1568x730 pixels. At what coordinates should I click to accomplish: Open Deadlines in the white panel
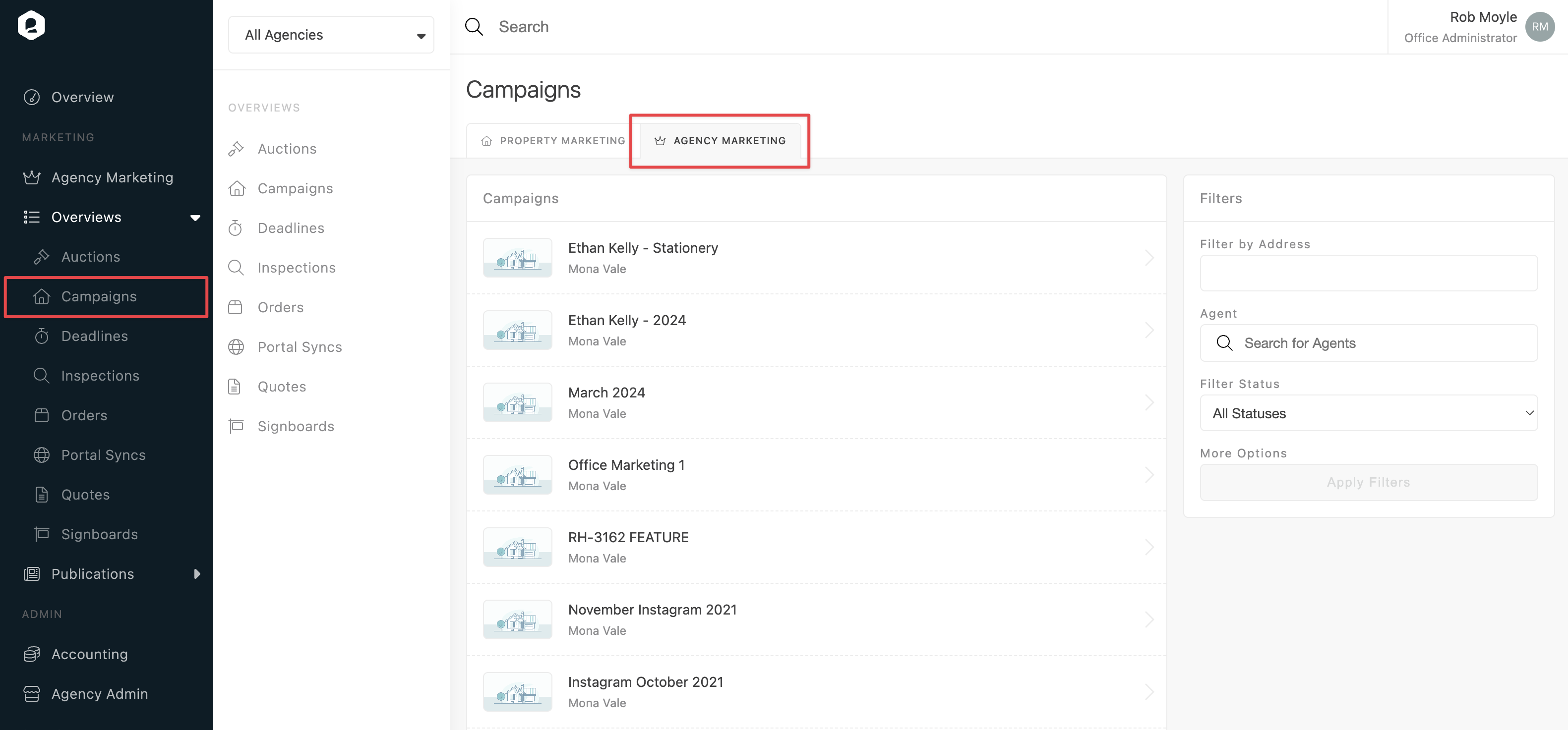coord(291,228)
